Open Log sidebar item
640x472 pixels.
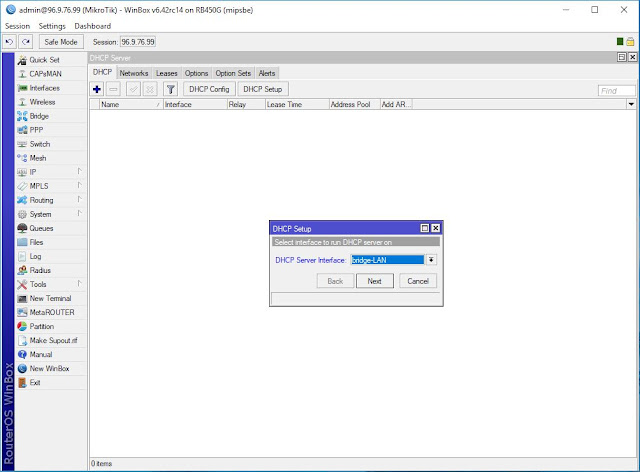[51, 256]
